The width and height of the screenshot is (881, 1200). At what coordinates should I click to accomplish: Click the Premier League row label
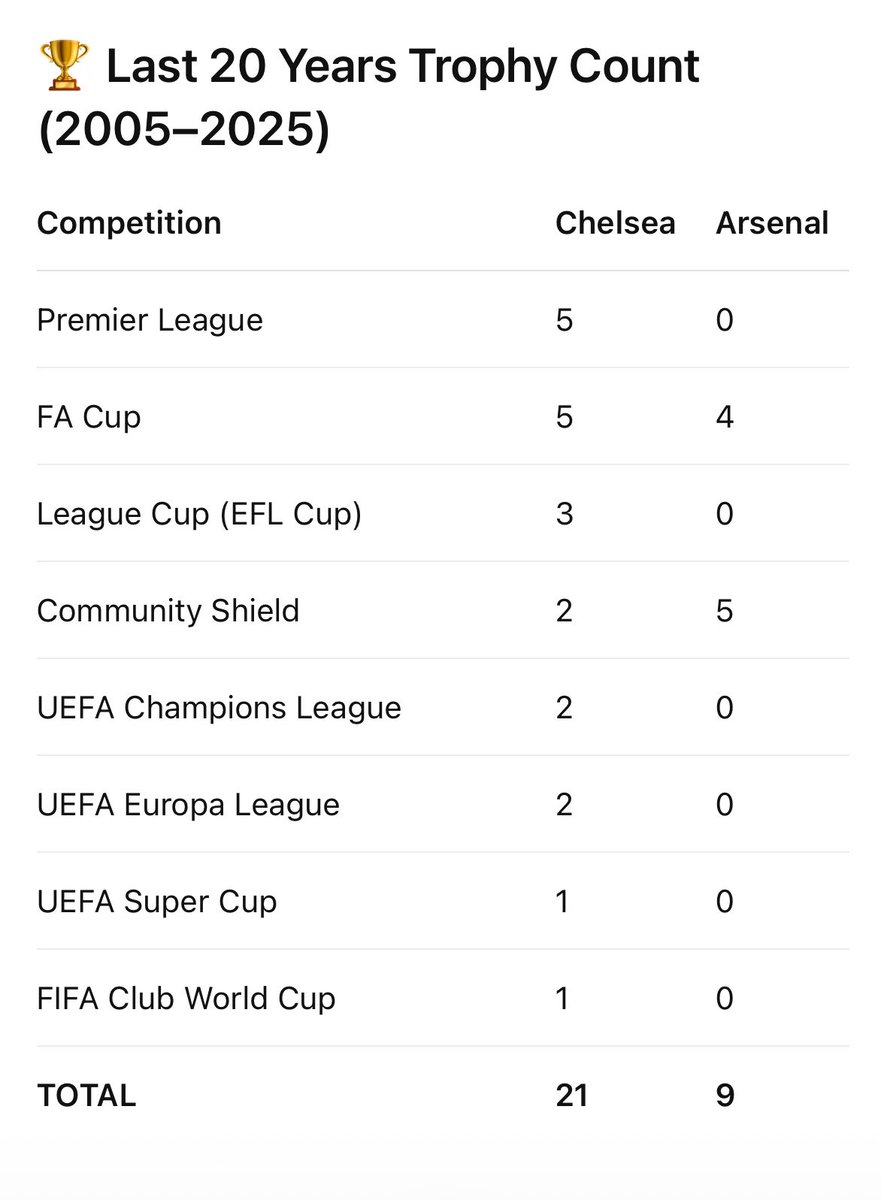(x=150, y=320)
